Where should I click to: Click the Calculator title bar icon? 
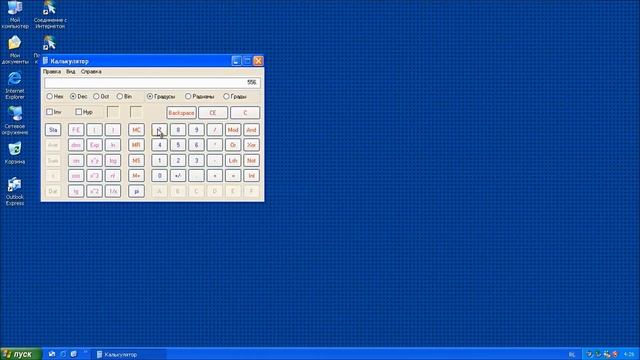45,61
